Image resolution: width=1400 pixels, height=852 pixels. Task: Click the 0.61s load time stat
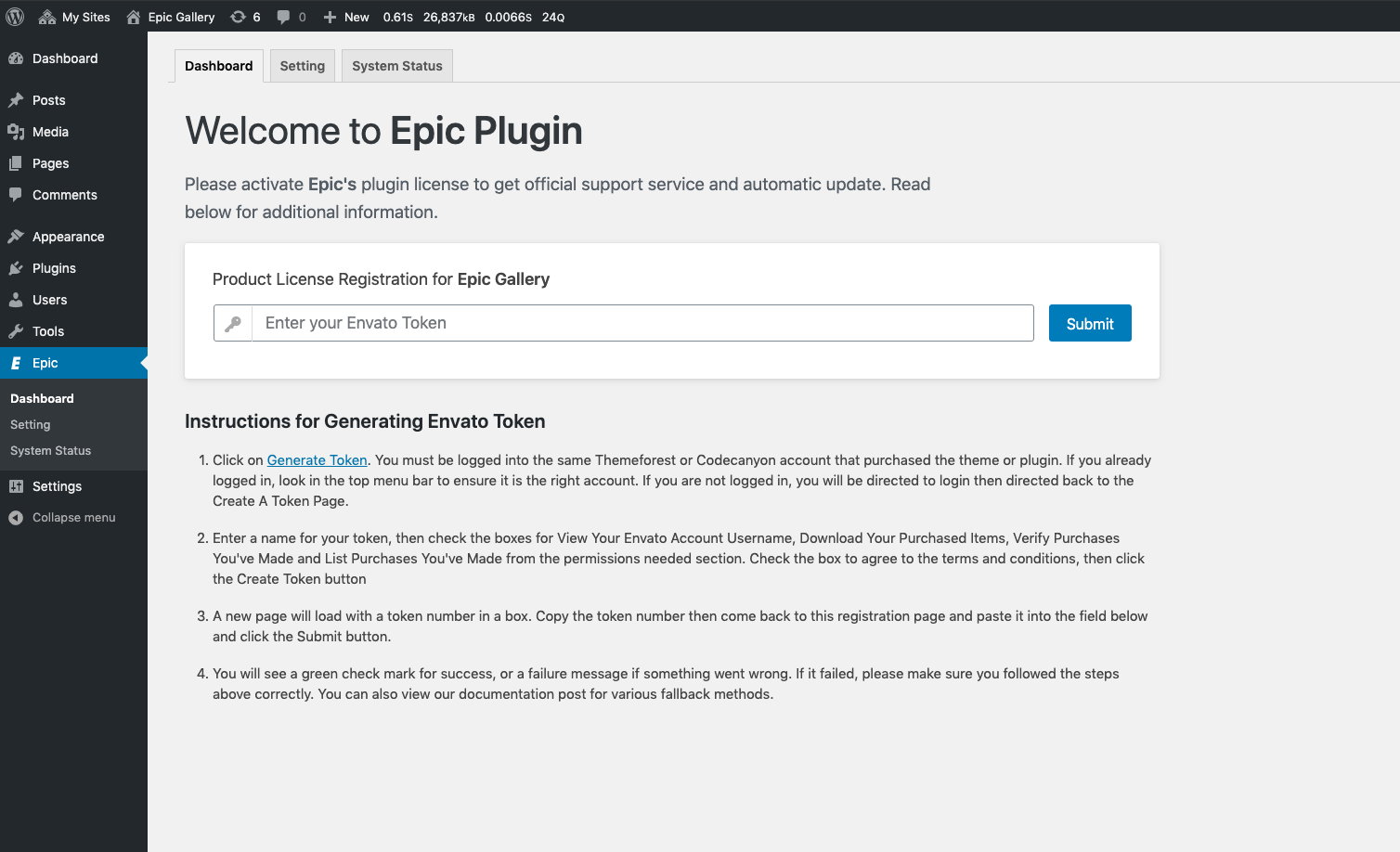(398, 17)
